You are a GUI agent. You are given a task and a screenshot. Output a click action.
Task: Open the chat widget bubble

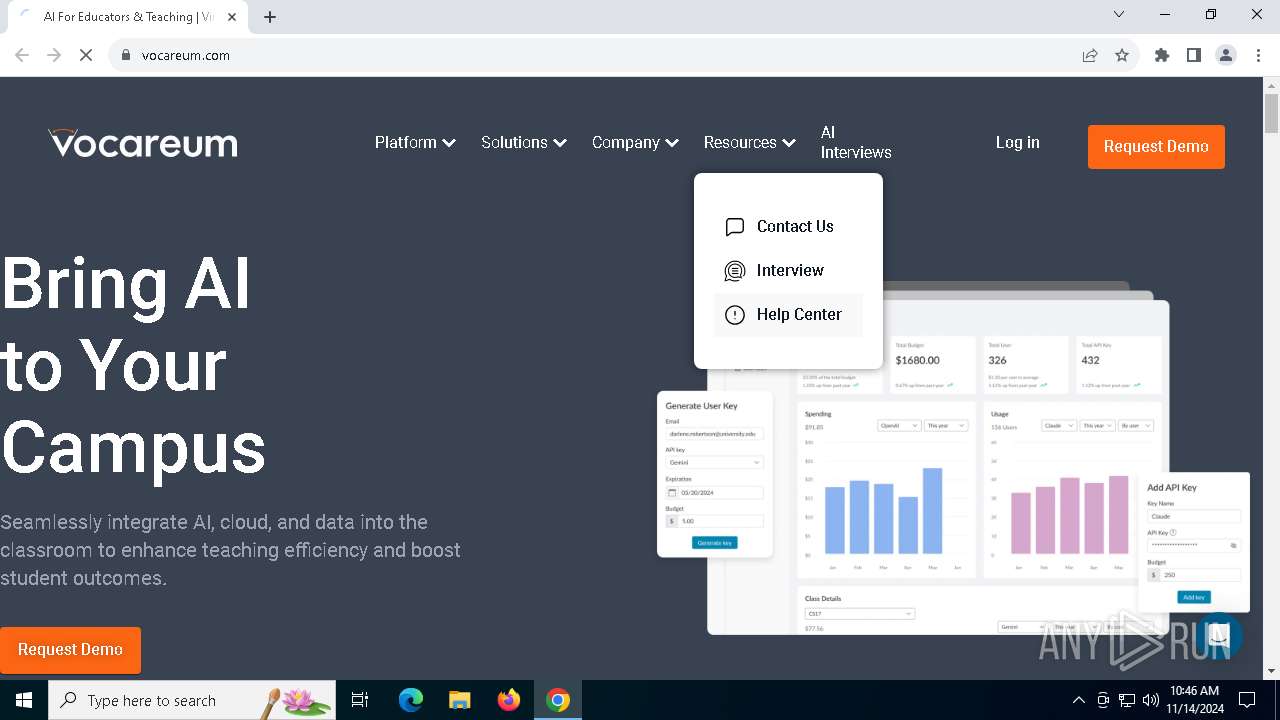point(1218,635)
